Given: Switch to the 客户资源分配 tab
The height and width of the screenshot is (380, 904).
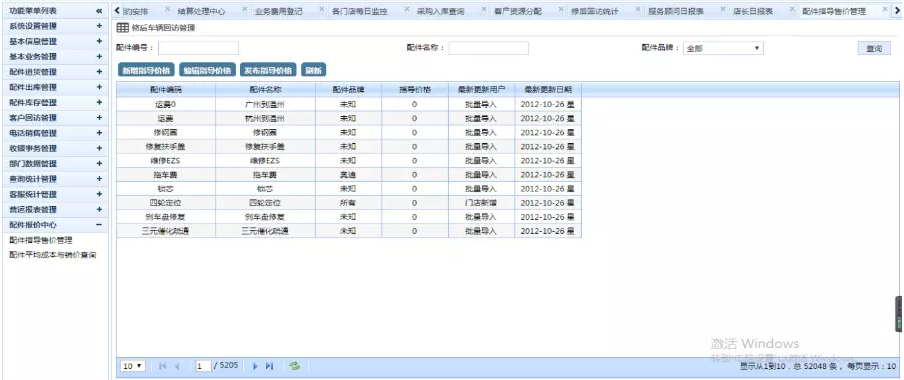Looking at the screenshot, I should pos(518,11).
